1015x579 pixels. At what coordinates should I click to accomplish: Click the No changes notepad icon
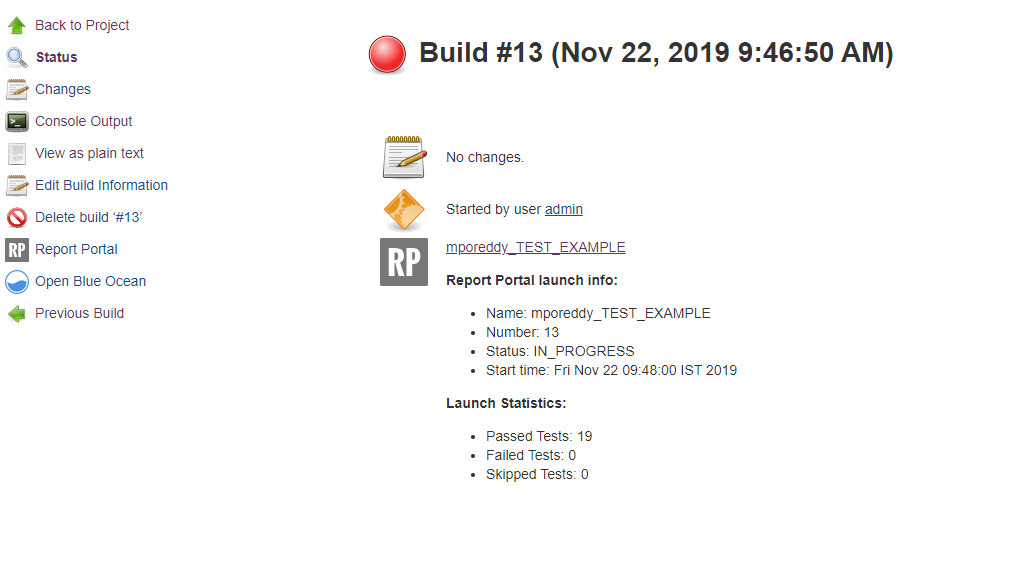coord(403,156)
